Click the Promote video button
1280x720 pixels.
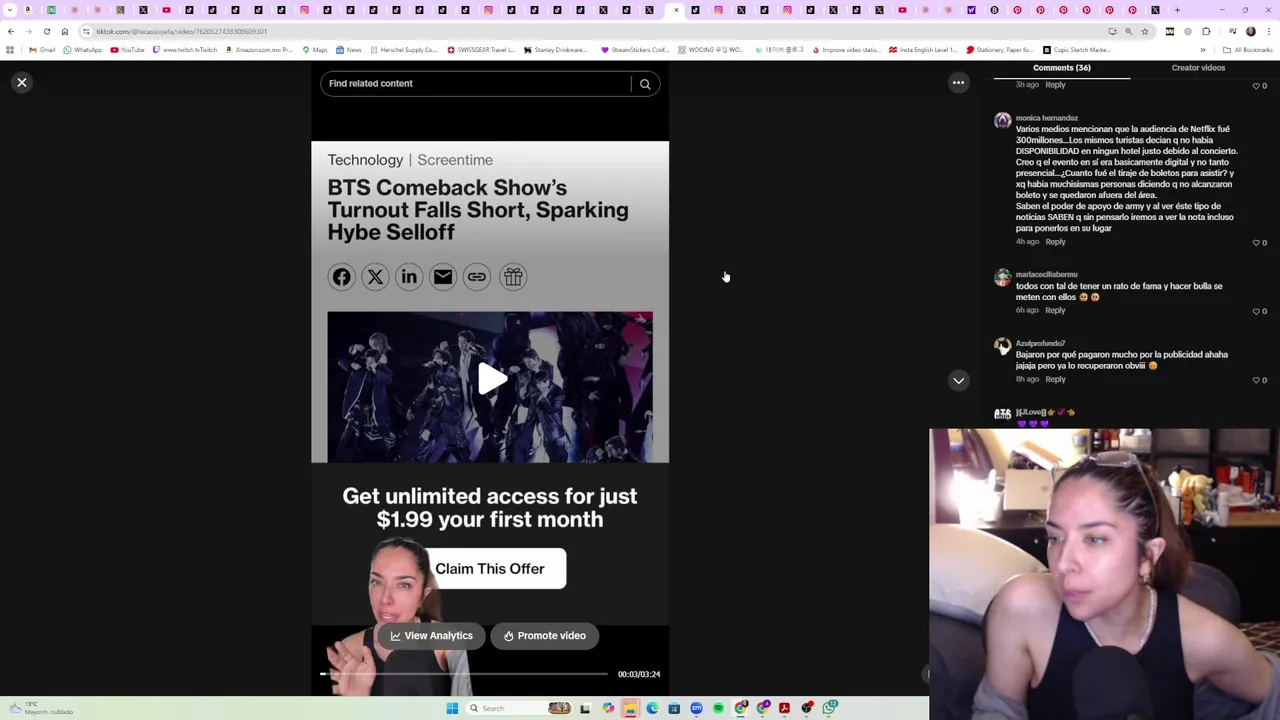[x=545, y=636]
